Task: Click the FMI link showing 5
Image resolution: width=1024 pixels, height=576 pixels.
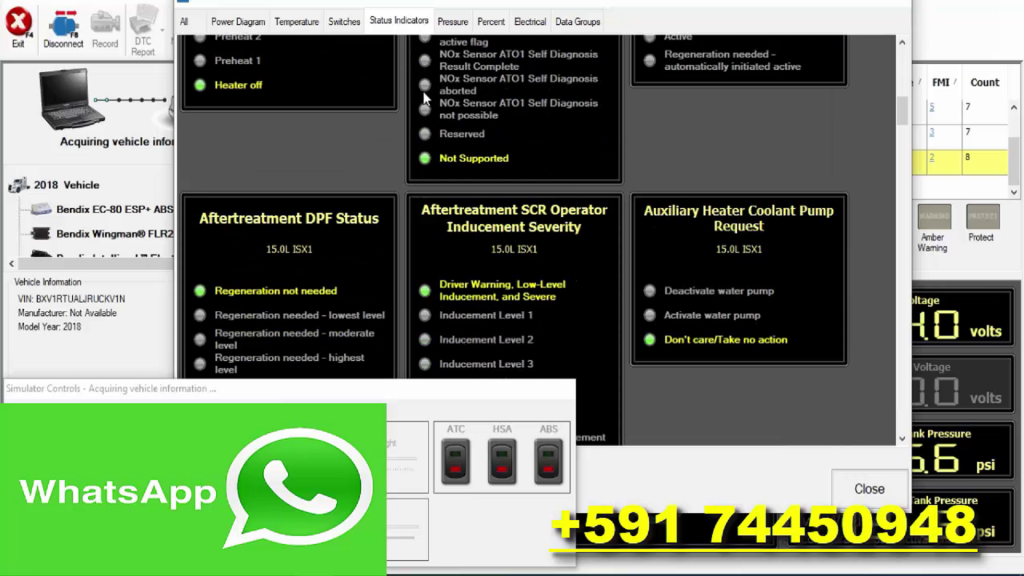Action: coord(932,106)
